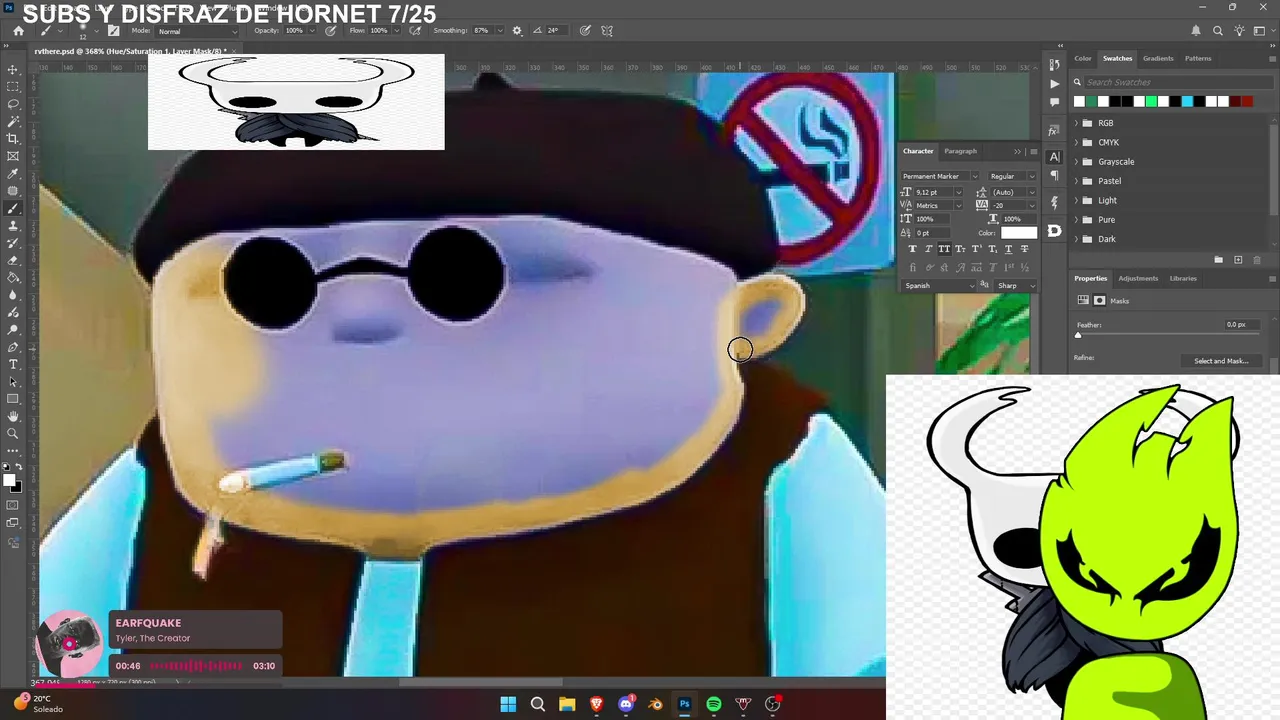Create new swatch plus icon
The height and width of the screenshot is (720, 1280).
pyautogui.click(x=1238, y=260)
